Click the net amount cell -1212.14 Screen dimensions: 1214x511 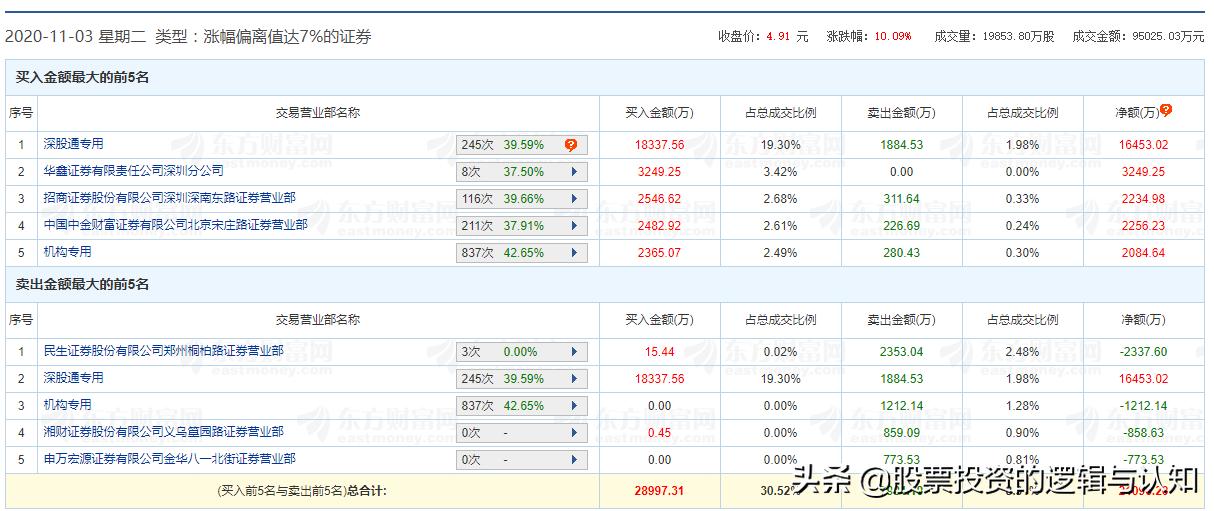click(1143, 406)
